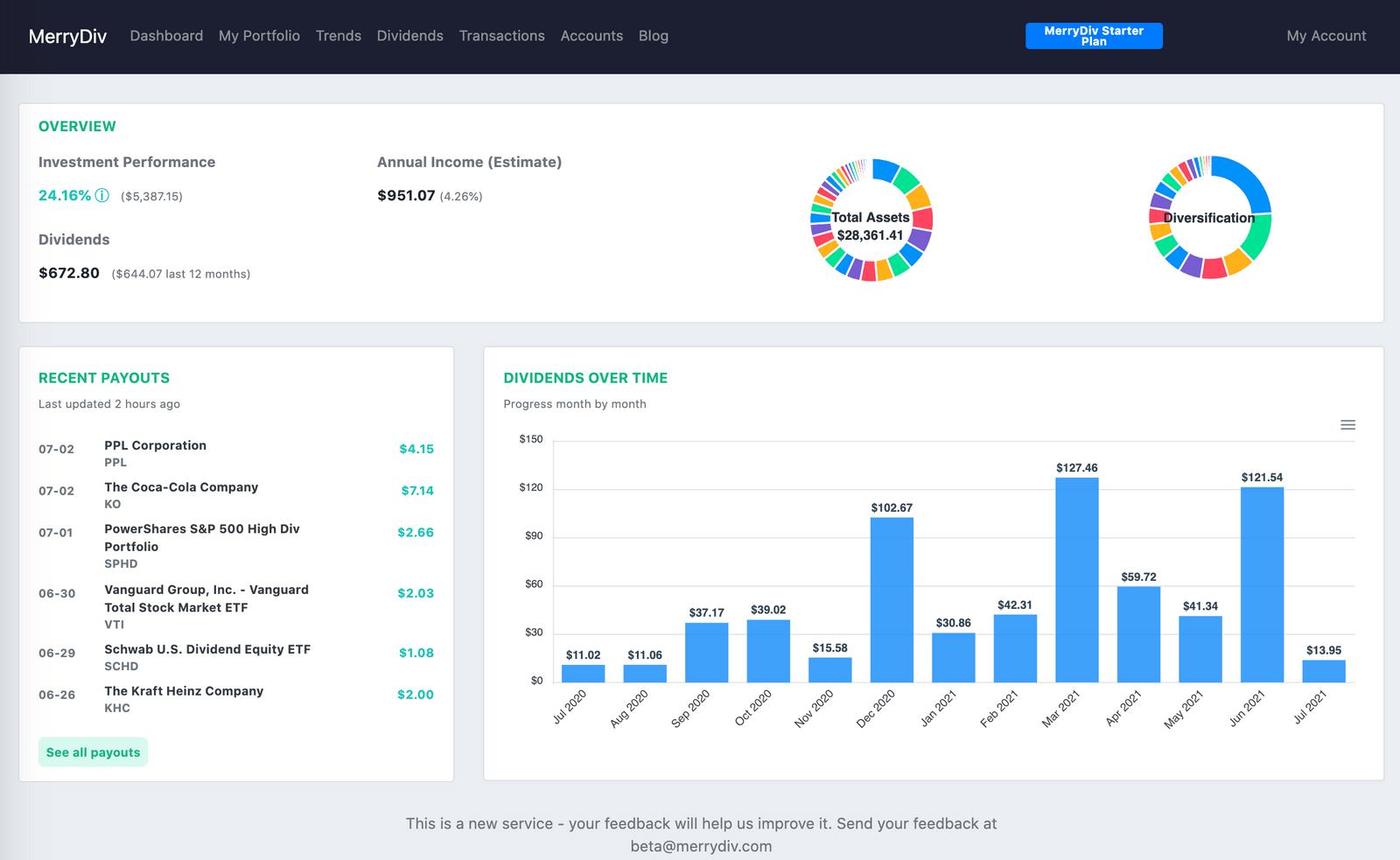Navigate to My Portfolio
1400x860 pixels.
click(x=259, y=36)
